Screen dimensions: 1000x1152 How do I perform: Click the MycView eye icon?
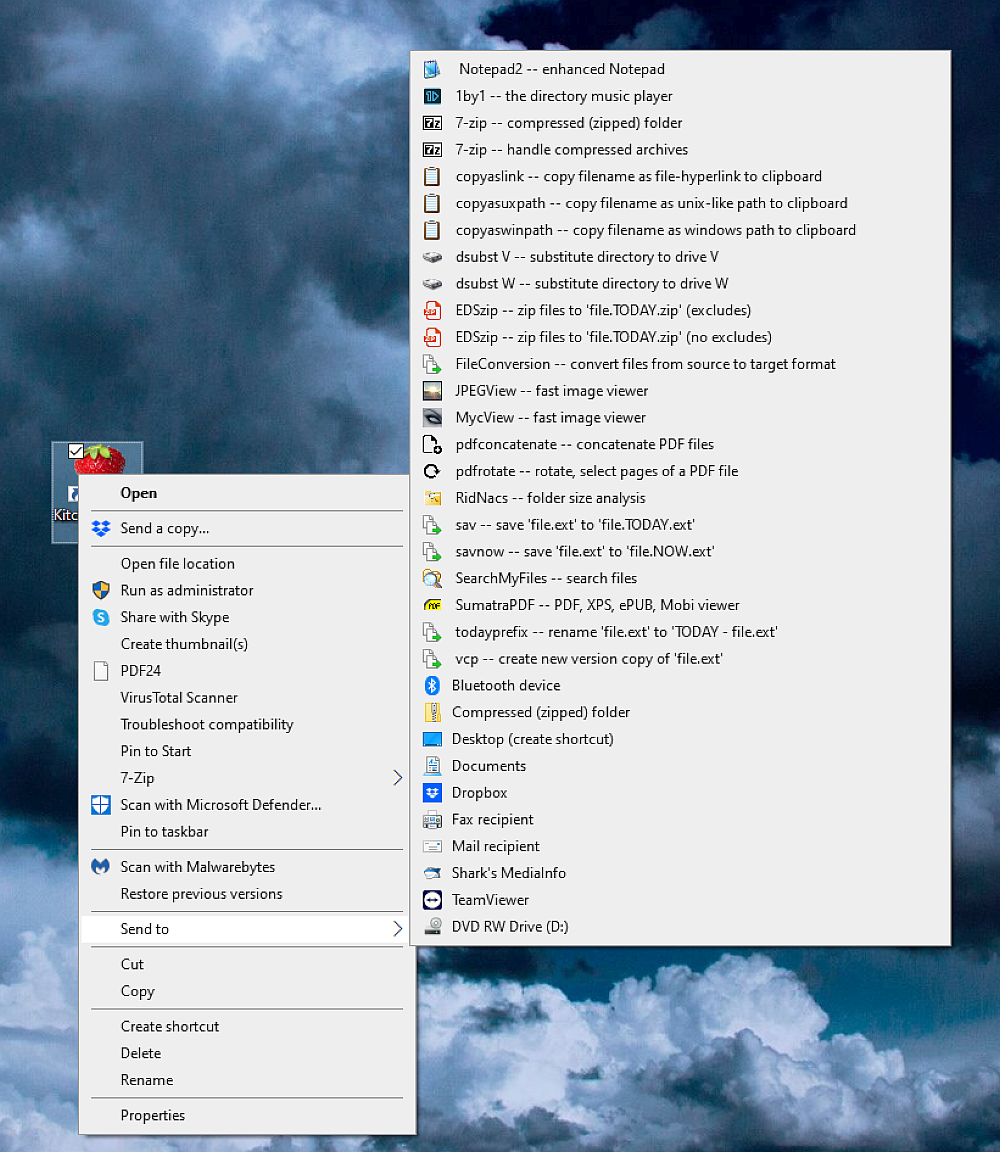(432, 418)
